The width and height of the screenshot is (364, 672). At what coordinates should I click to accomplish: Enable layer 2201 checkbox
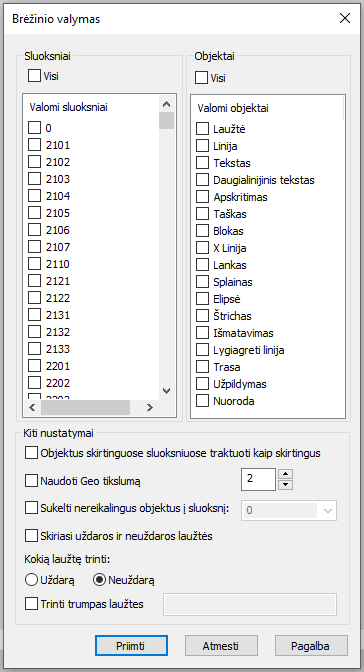[x=34, y=366]
